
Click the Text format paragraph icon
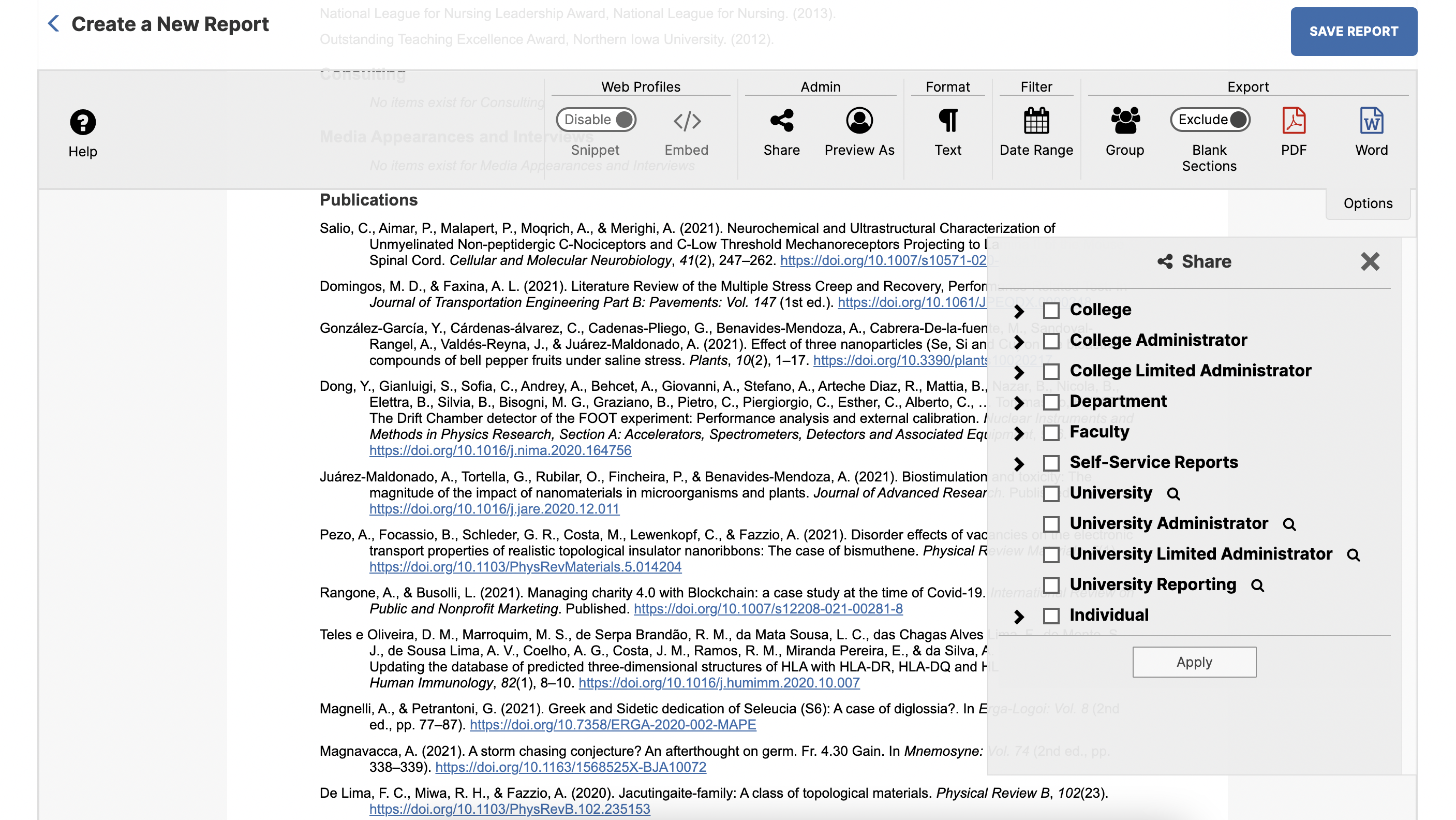click(x=948, y=121)
